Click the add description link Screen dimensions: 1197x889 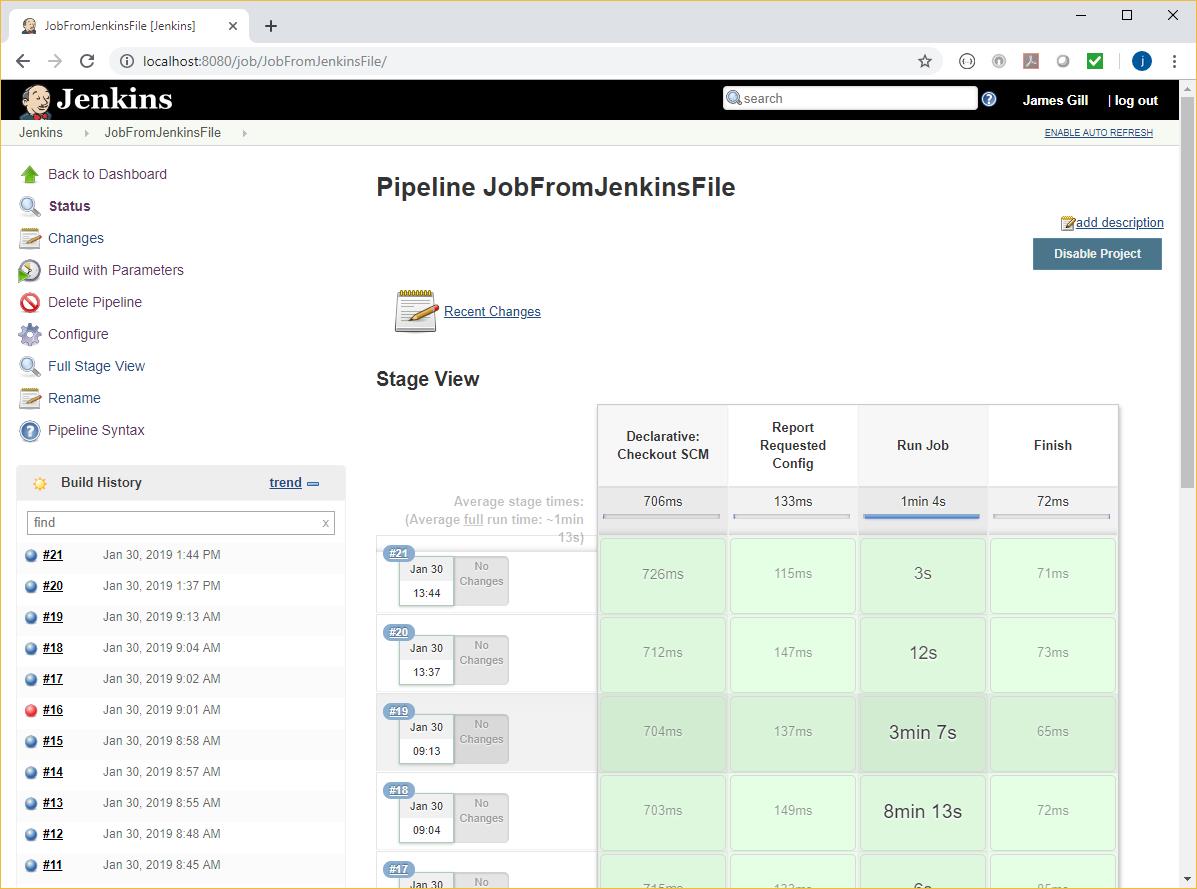coord(1119,223)
